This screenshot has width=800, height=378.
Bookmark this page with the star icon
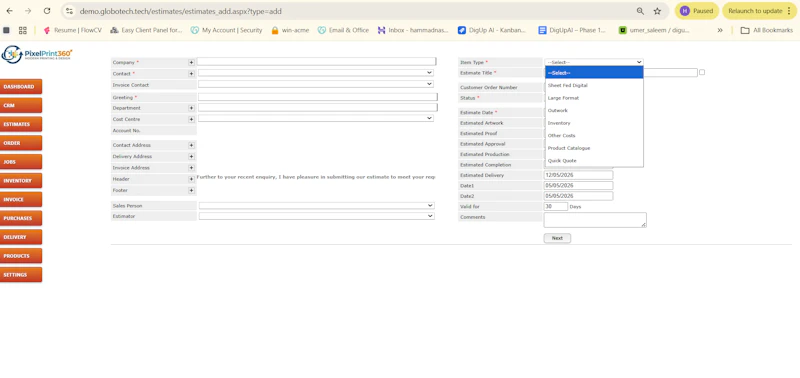(657, 11)
